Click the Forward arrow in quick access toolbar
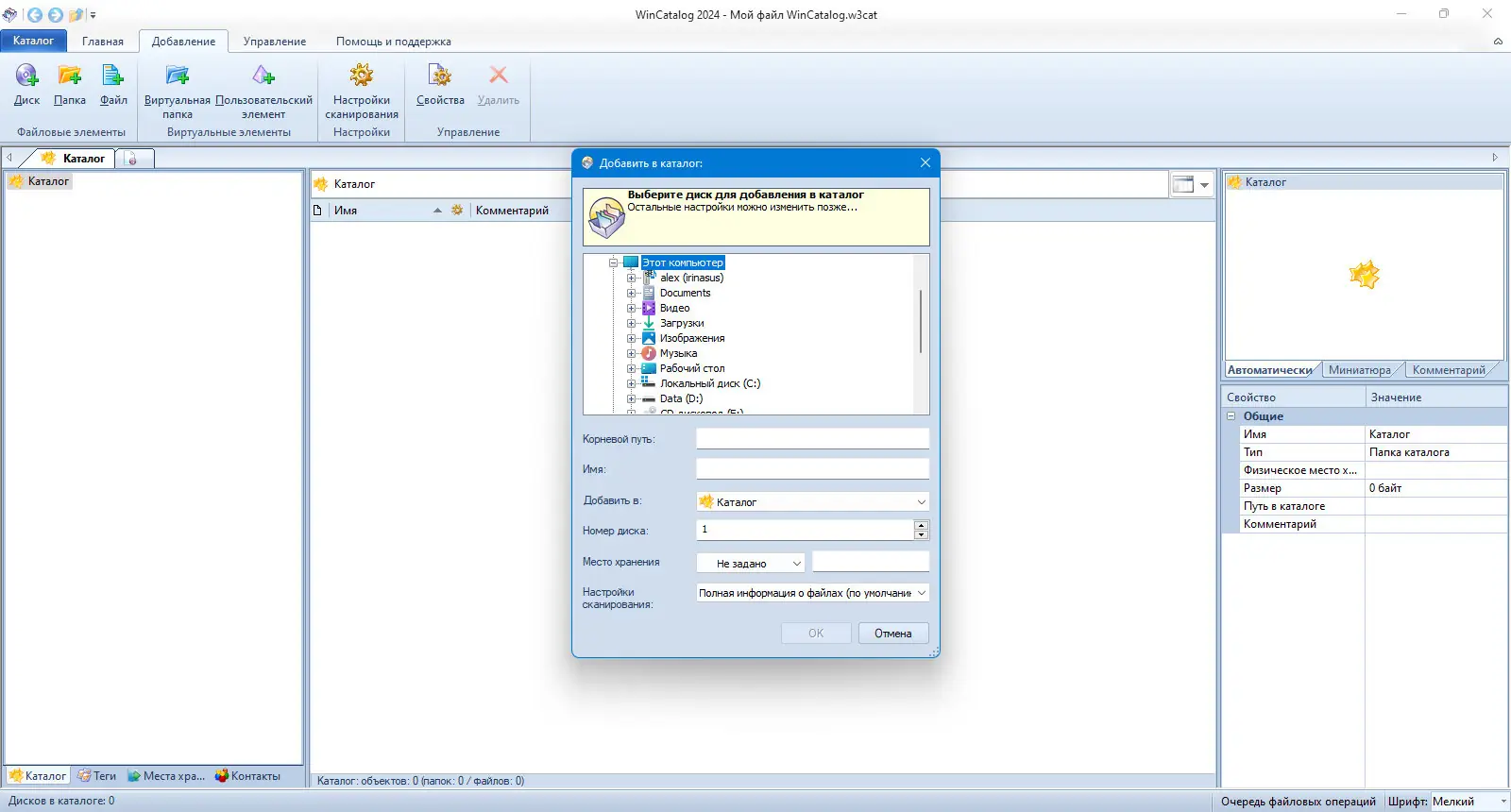The width and height of the screenshot is (1511, 812). [56, 15]
